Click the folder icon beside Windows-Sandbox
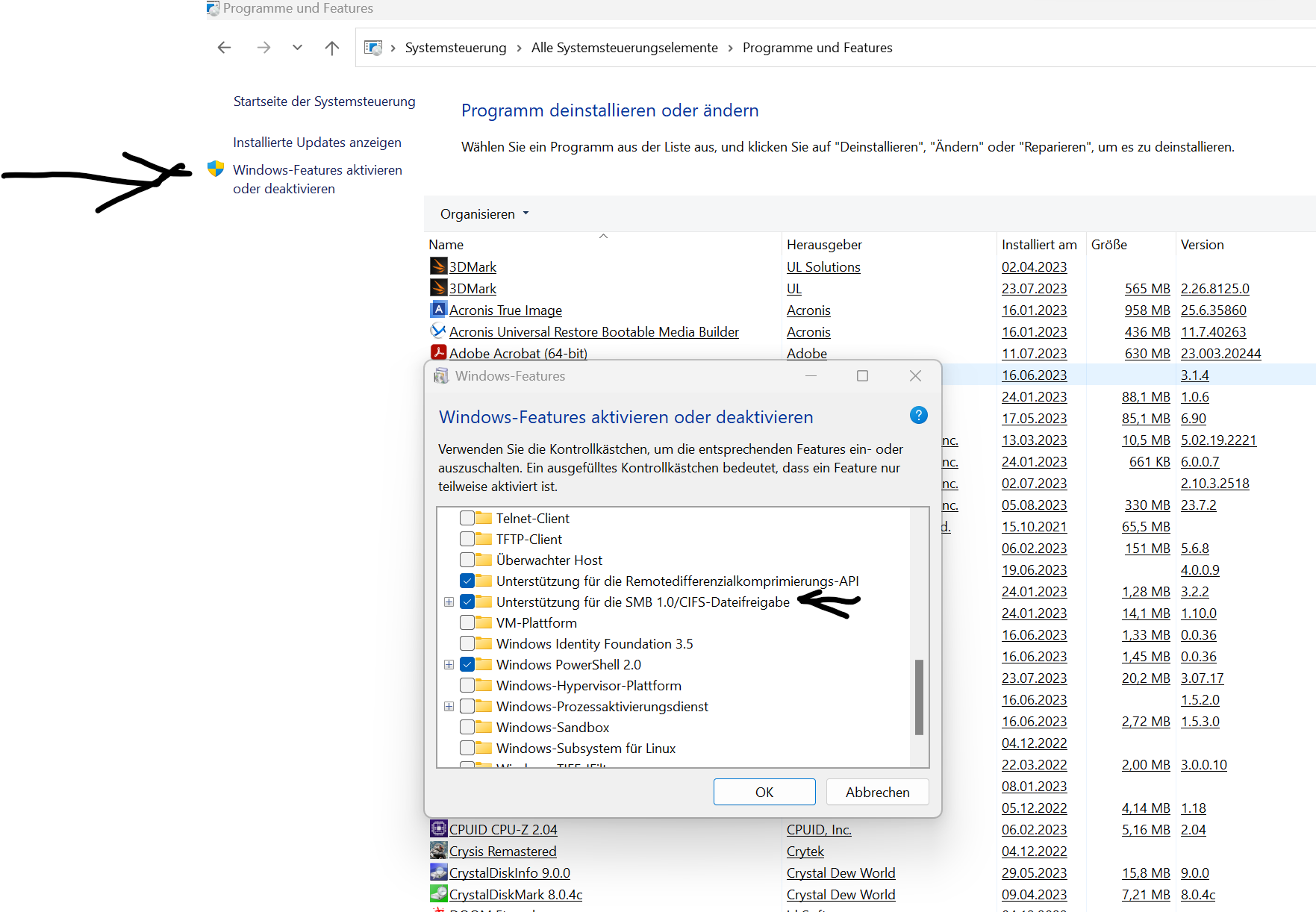Screen dimensions: 1316x912 [484, 727]
